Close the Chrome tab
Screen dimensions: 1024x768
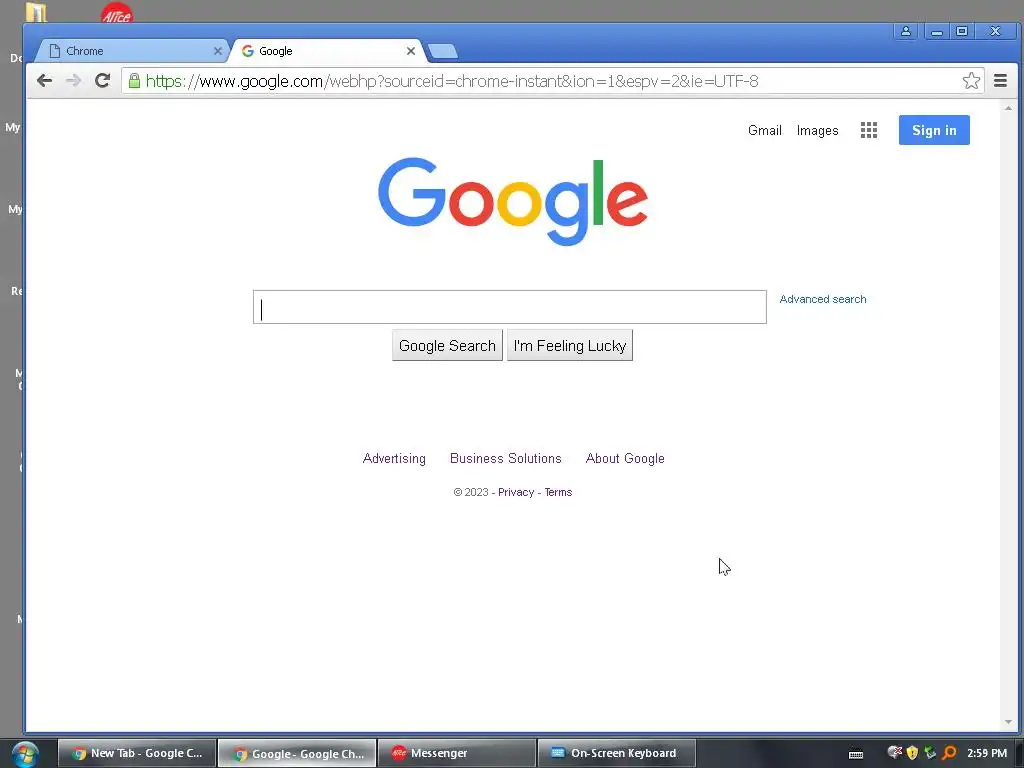tap(217, 51)
